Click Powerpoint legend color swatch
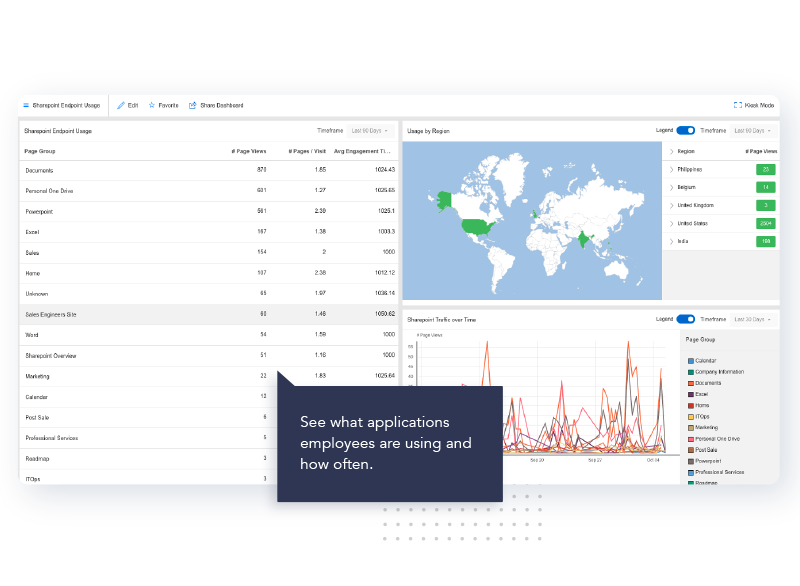This screenshot has width=800, height=586. click(691, 461)
